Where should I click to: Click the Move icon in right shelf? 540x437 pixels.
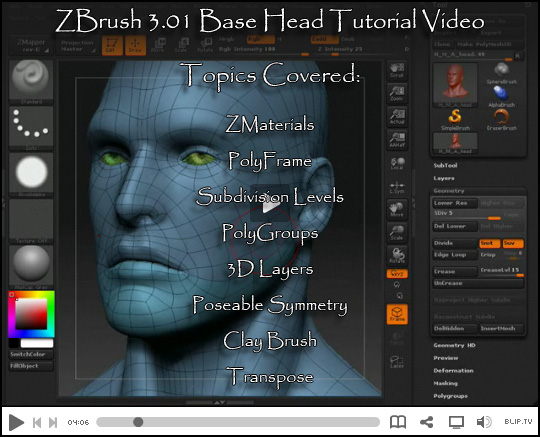coord(397,209)
